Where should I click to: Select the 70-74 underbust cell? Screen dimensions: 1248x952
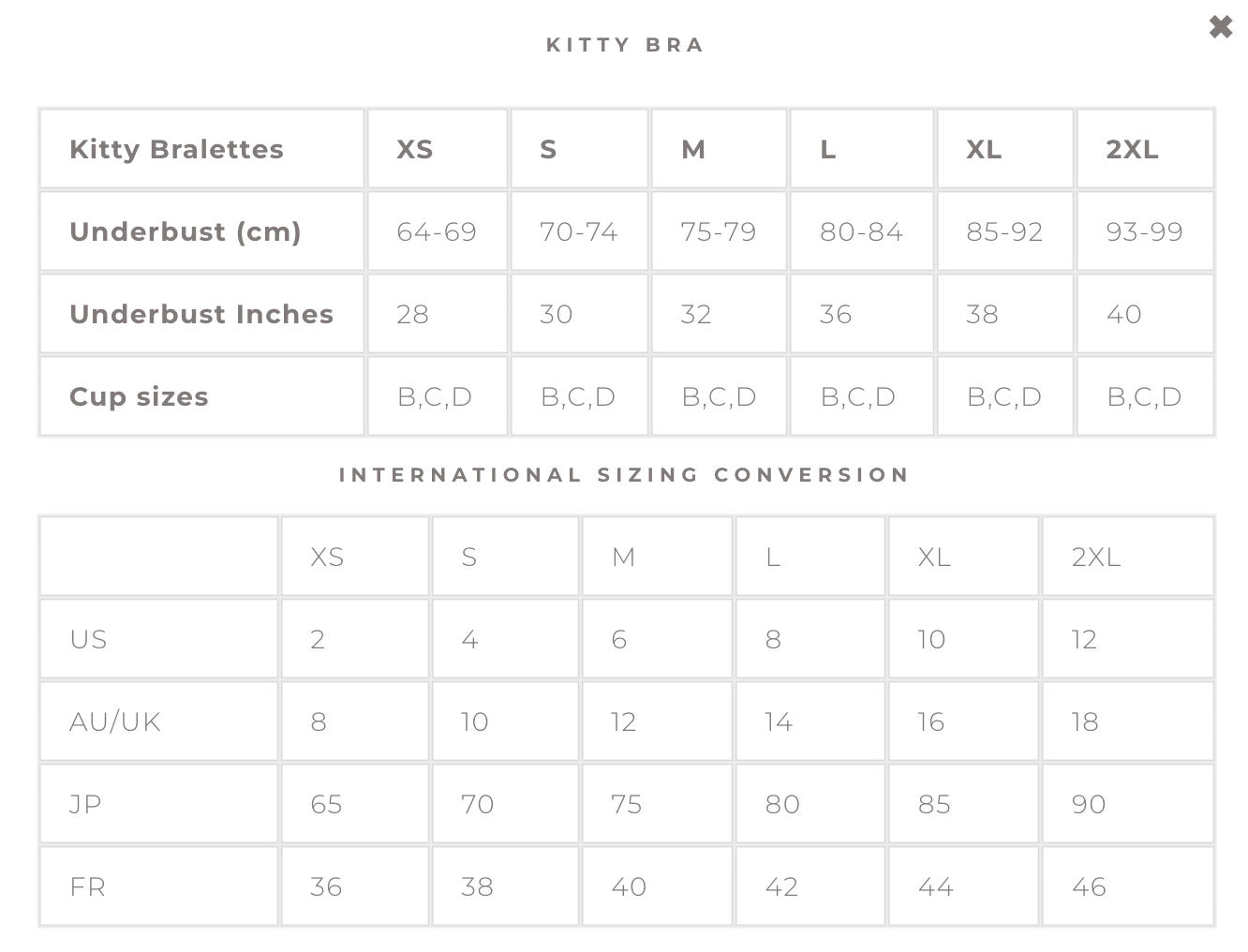click(x=578, y=231)
